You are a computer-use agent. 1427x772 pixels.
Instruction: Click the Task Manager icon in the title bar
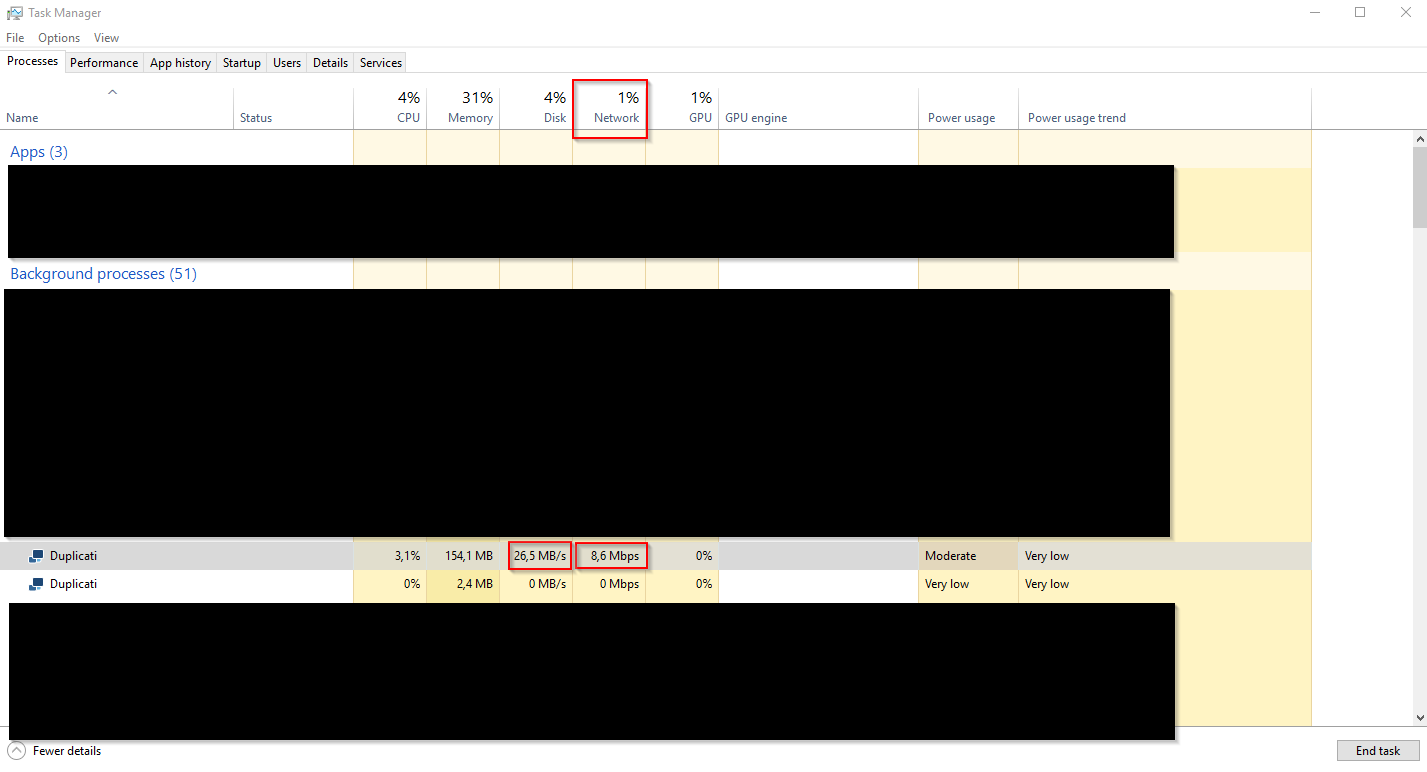[x=14, y=12]
